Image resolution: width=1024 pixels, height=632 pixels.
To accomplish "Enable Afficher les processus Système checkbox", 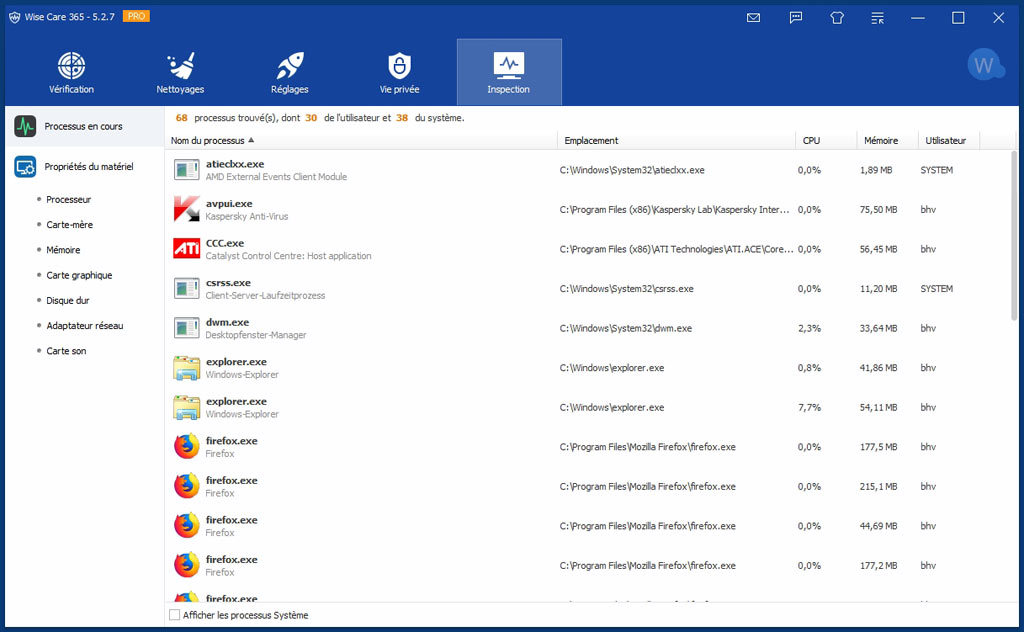I will 174,615.
